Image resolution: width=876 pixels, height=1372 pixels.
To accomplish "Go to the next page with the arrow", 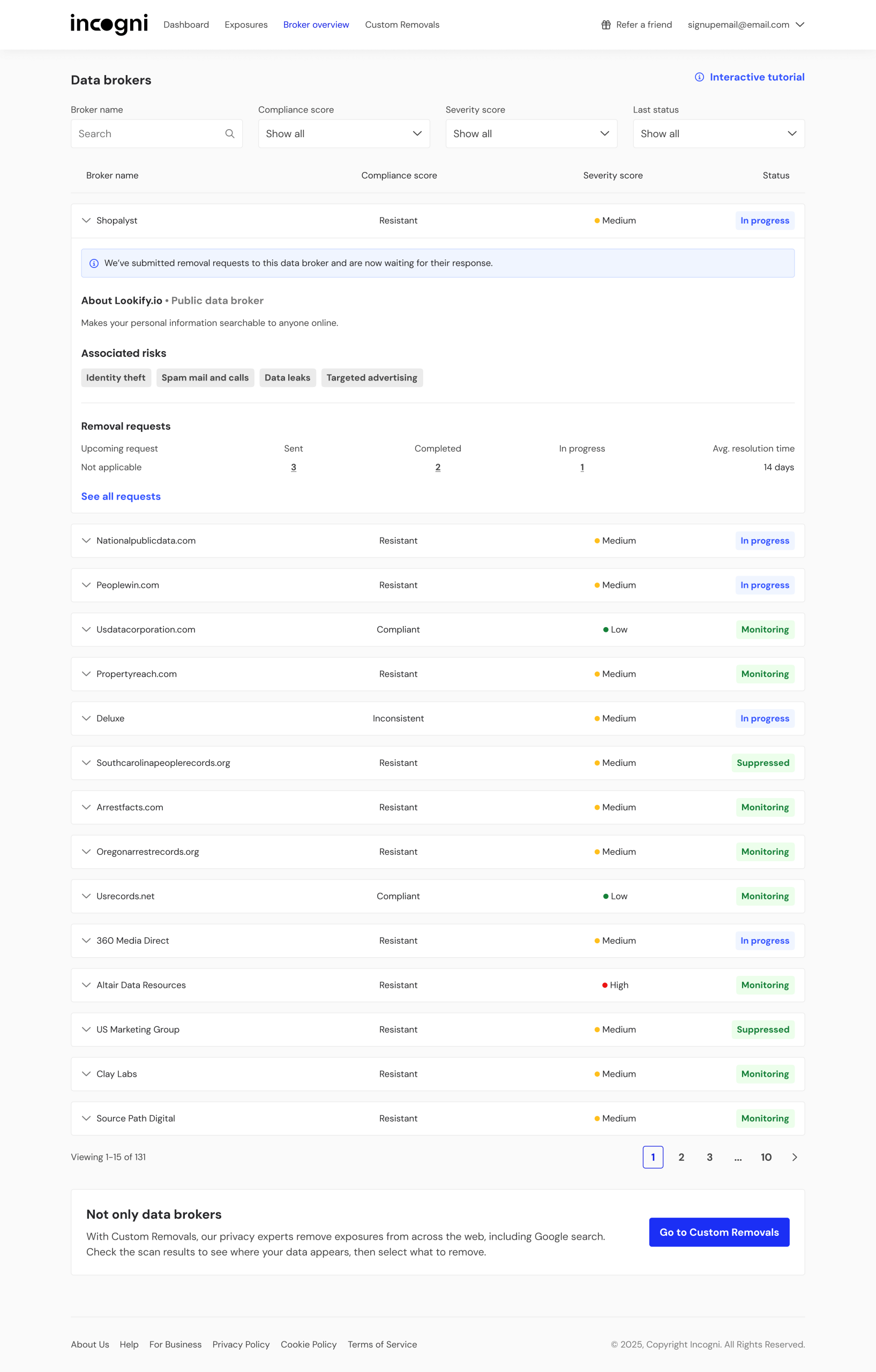I will coord(795,1157).
